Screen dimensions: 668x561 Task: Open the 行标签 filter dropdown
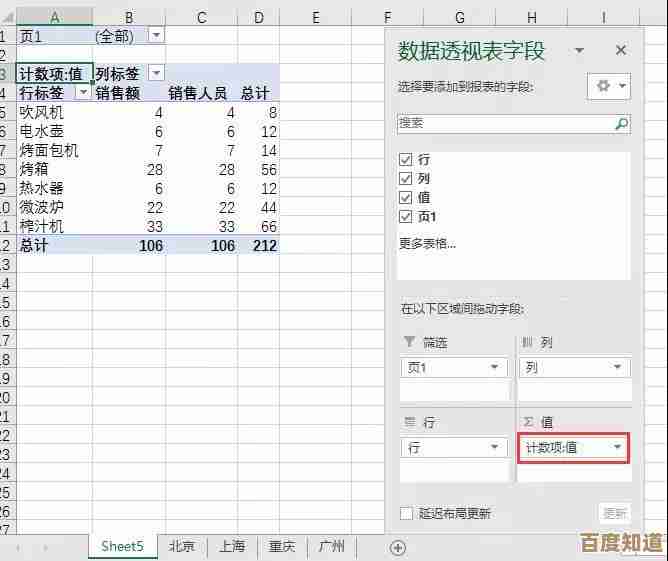pyautogui.click(x=83, y=93)
